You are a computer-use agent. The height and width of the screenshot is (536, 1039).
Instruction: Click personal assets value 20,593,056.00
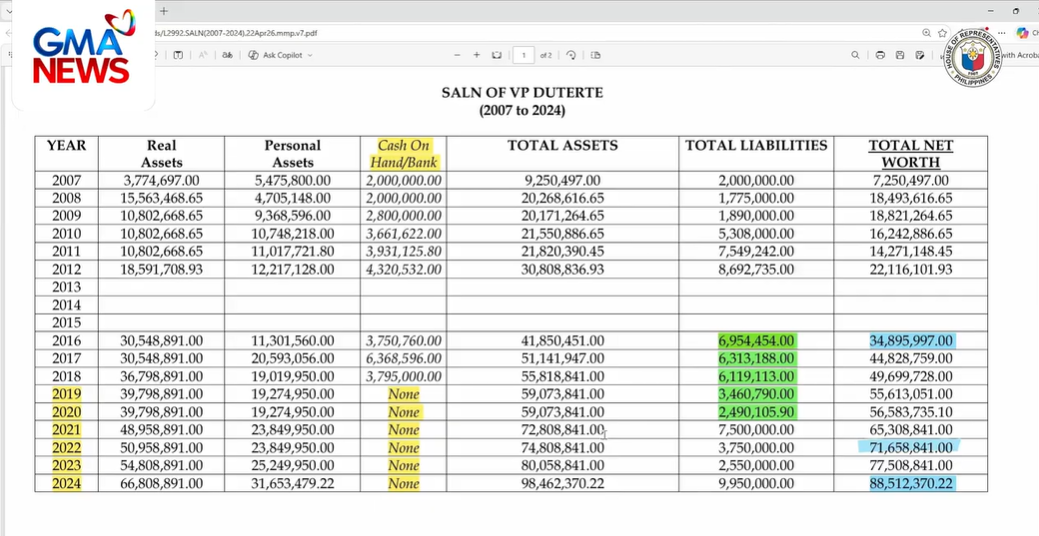tap(292, 358)
